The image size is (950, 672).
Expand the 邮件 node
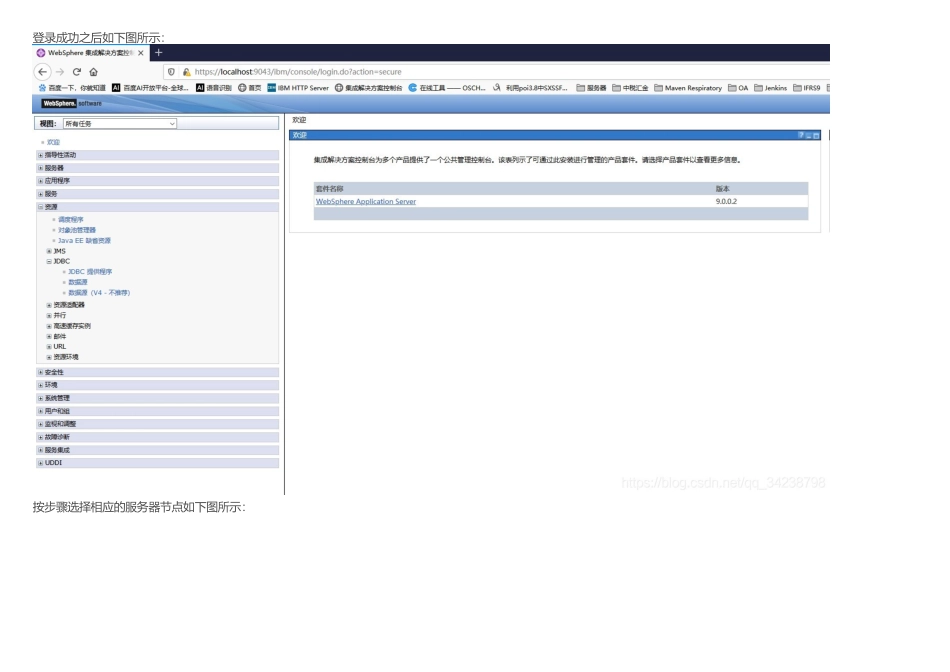[49, 336]
